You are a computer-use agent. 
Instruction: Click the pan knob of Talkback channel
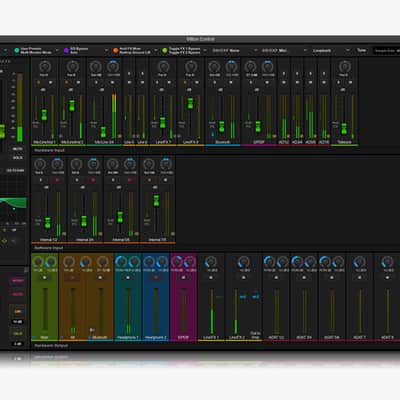344,66
